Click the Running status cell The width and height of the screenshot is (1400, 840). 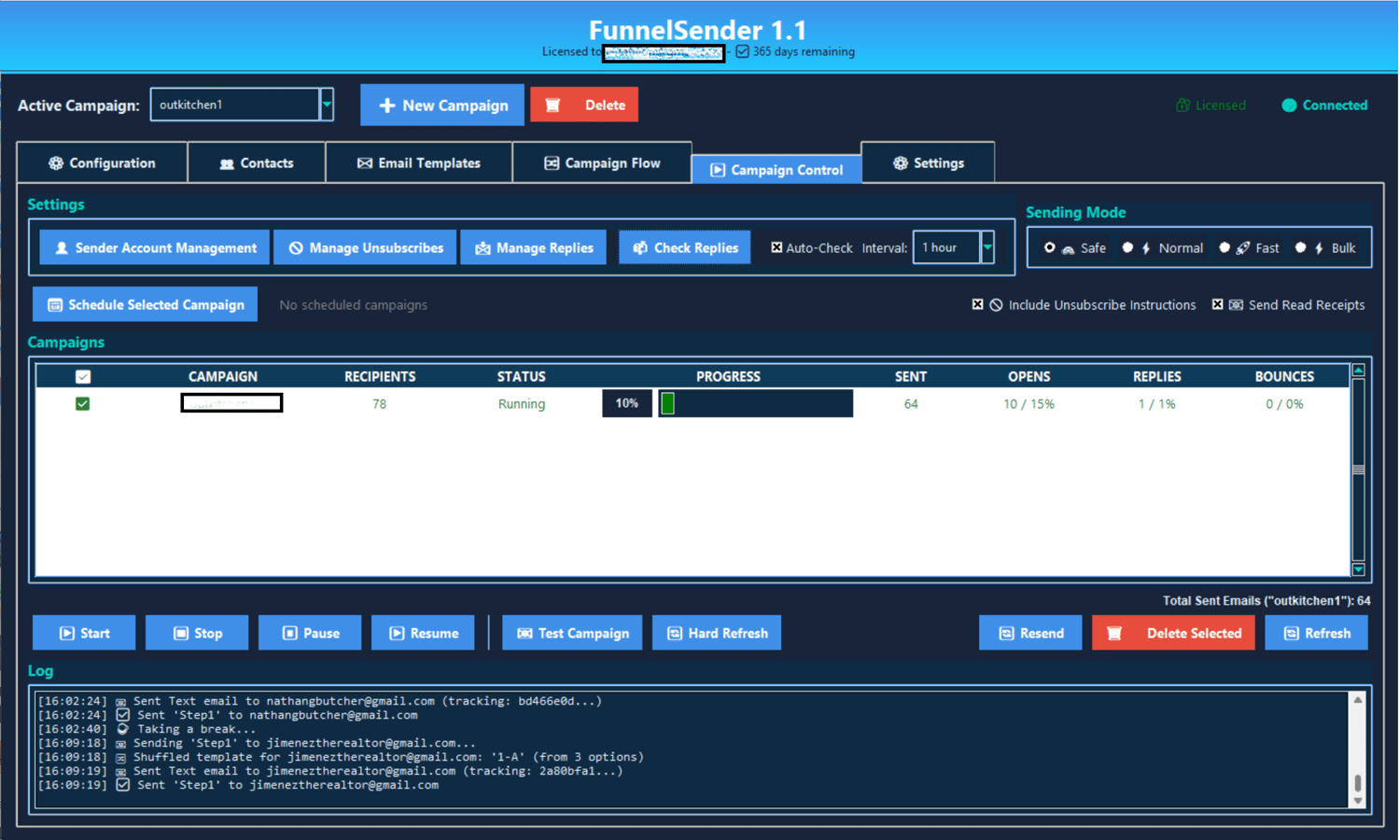(x=522, y=404)
